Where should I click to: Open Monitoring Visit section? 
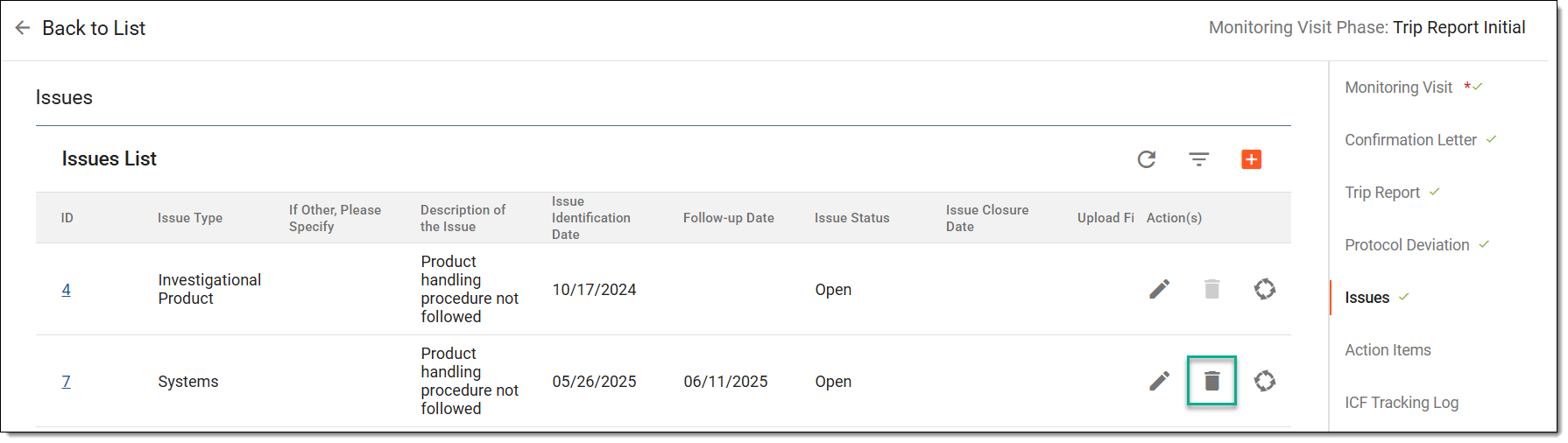(x=1399, y=88)
